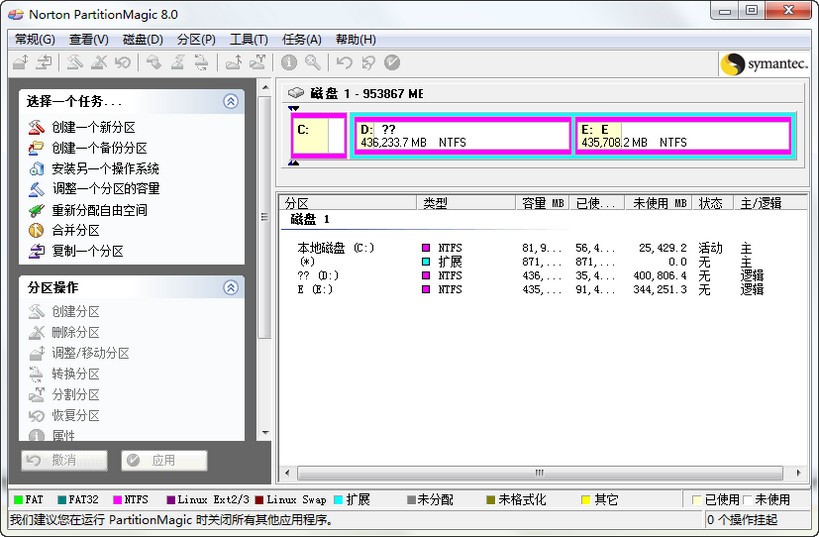Click the orange 合并分区 merge icon
This screenshot has height=537, width=819.
[36, 230]
